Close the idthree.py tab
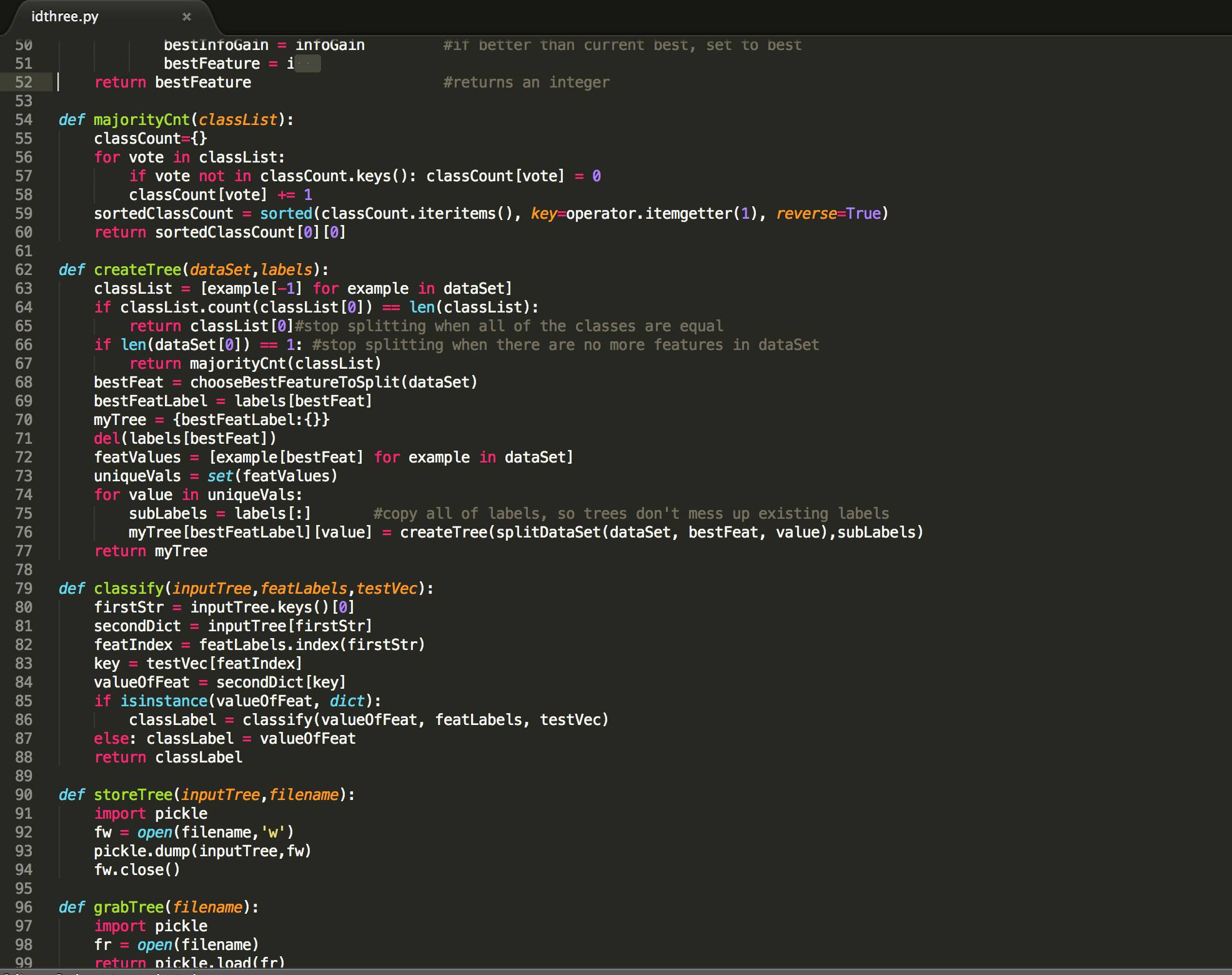1232x975 pixels. [x=186, y=17]
